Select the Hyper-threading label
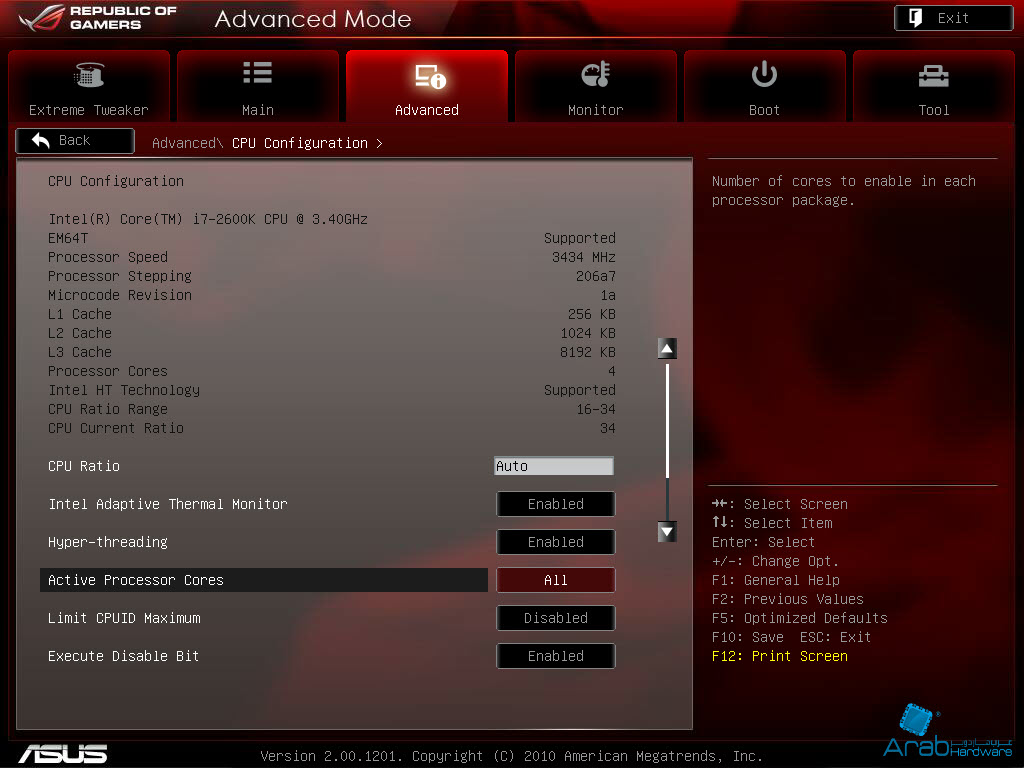Image resolution: width=1024 pixels, height=768 pixels. [x=108, y=542]
